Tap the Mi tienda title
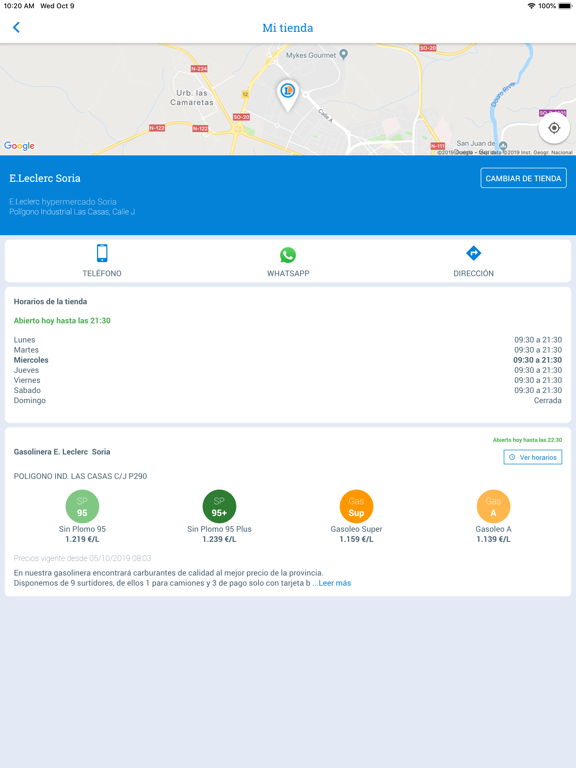The height and width of the screenshot is (768, 576). point(288,28)
